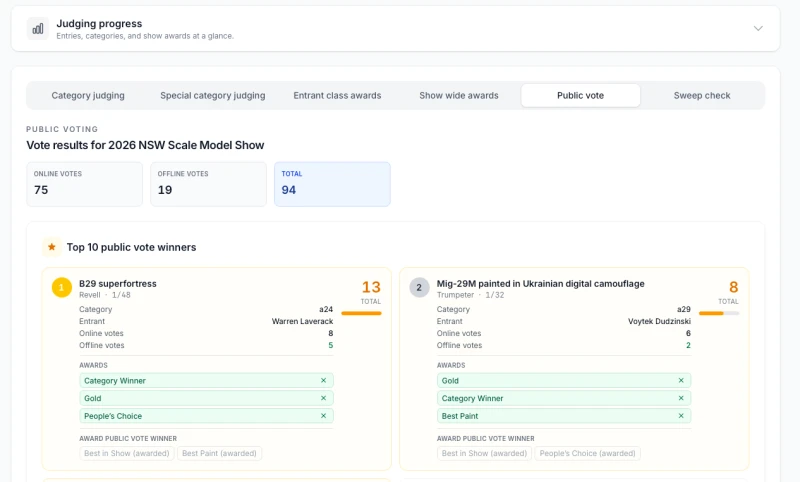800x482 pixels.
Task: Click the Online votes 75 stat card
Action: pyautogui.click(x=85, y=184)
